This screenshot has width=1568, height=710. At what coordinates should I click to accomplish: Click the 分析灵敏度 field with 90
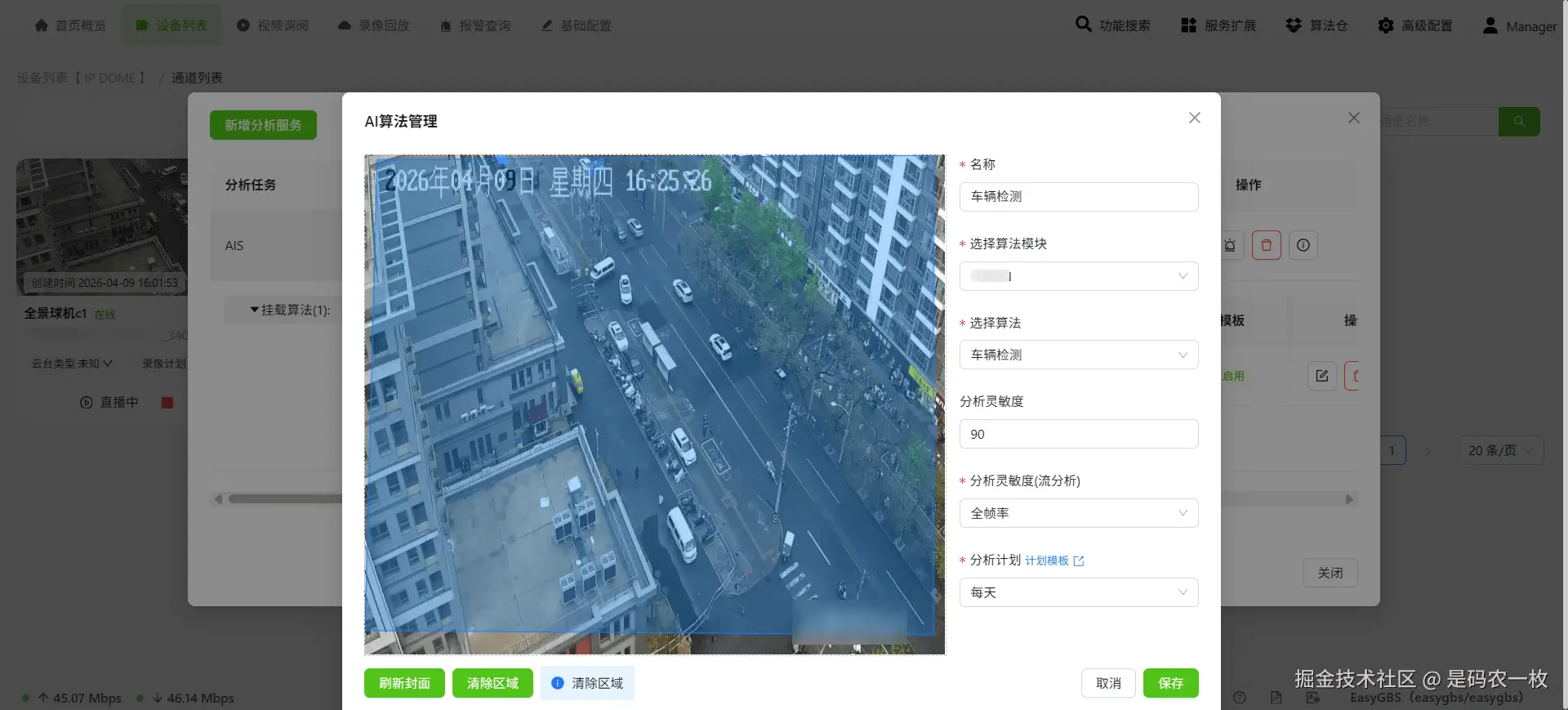coord(1079,434)
